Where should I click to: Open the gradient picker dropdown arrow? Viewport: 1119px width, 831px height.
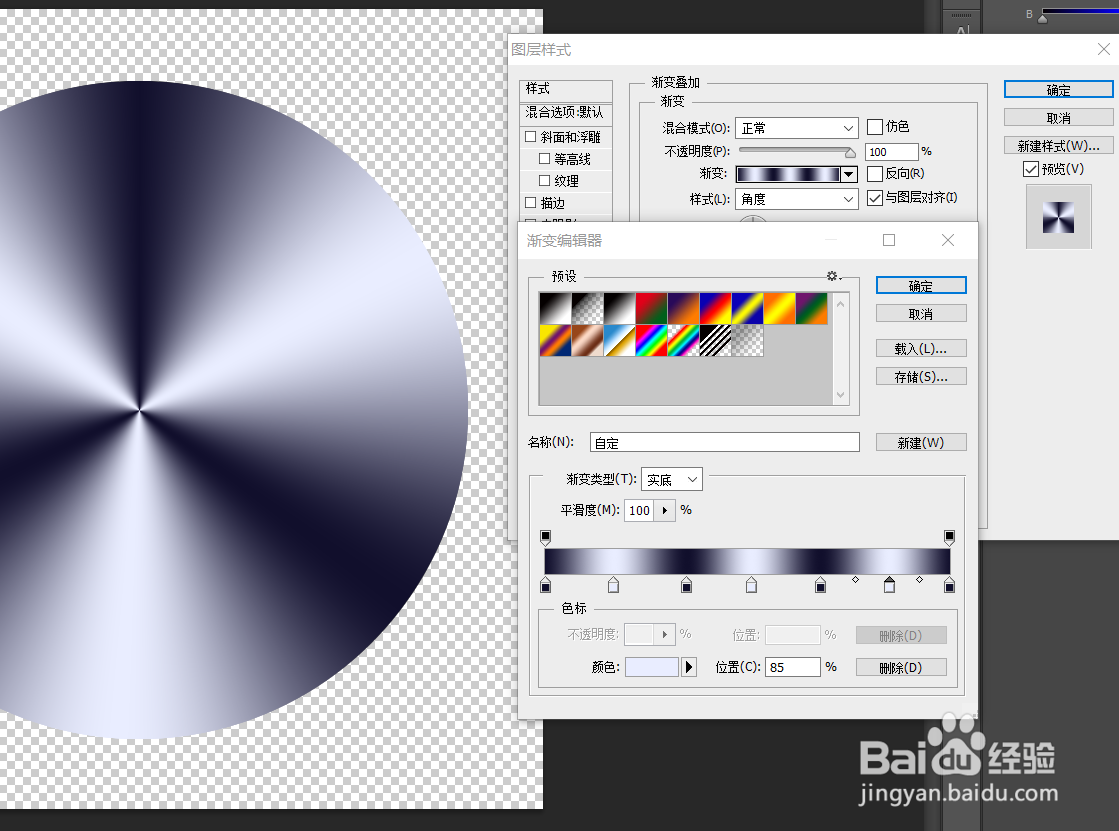(849, 174)
